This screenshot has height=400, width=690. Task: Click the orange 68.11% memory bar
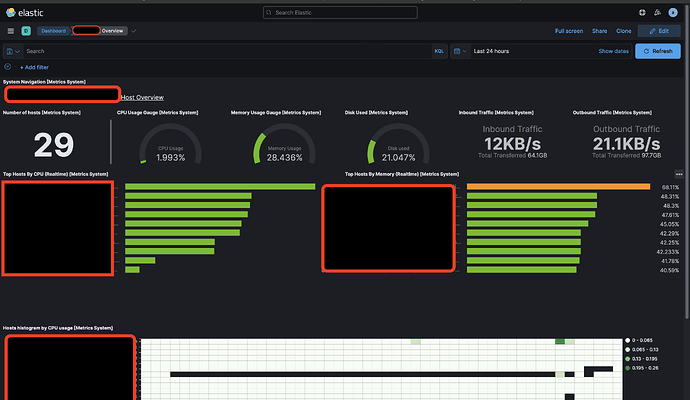(x=558, y=187)
